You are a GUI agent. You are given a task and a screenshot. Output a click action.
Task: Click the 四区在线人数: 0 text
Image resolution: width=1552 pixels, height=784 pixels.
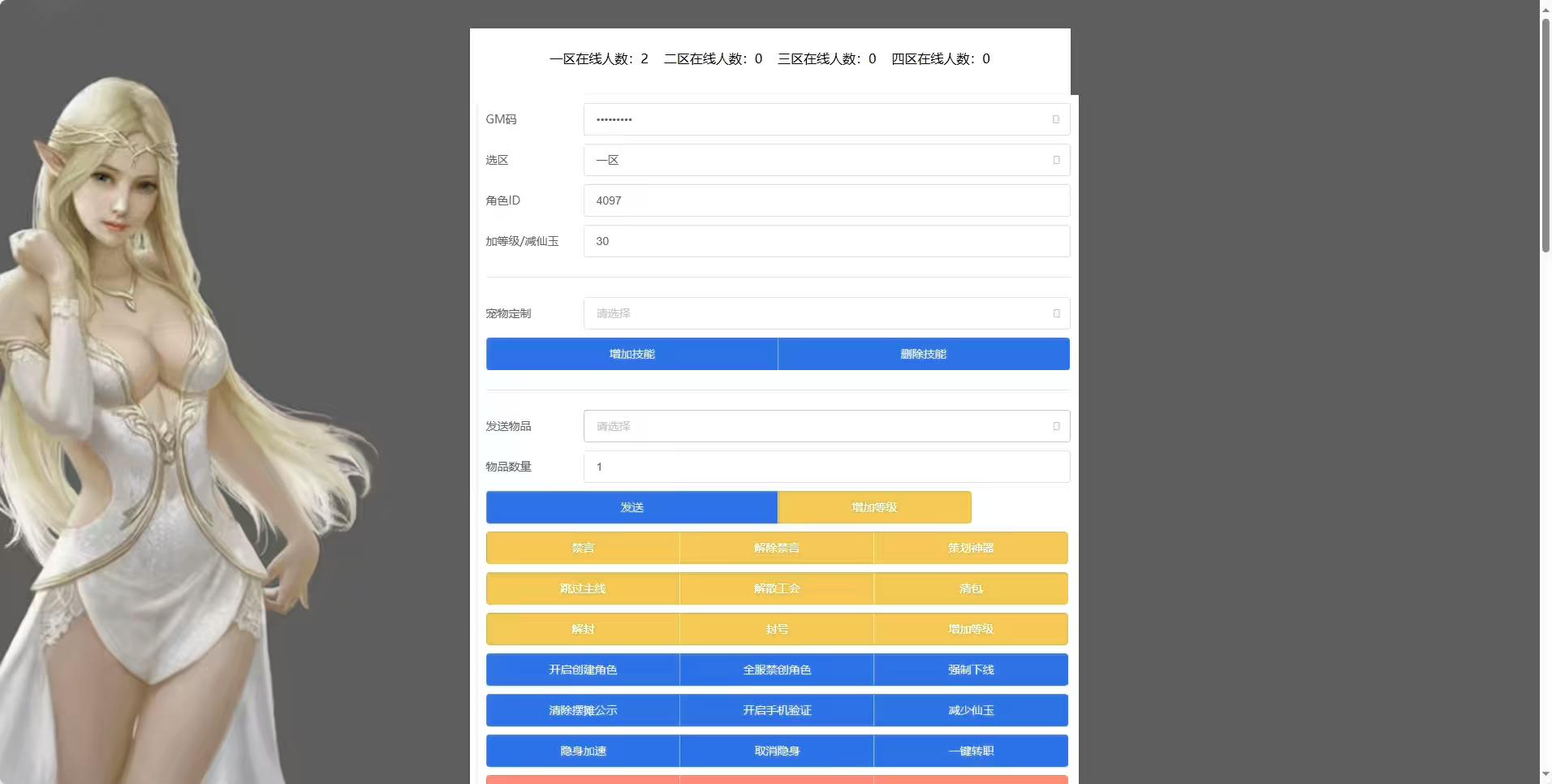pos(940,58)
